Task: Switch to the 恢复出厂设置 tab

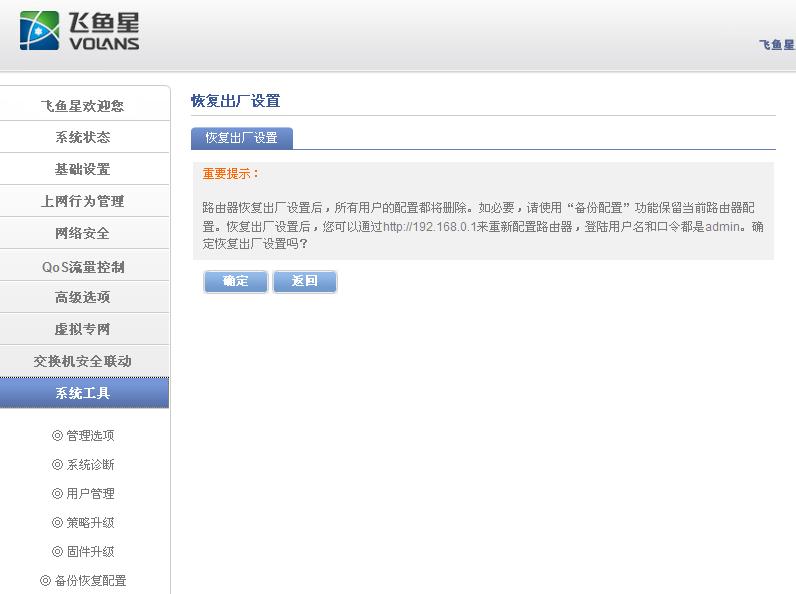Action: pos(241,138)
